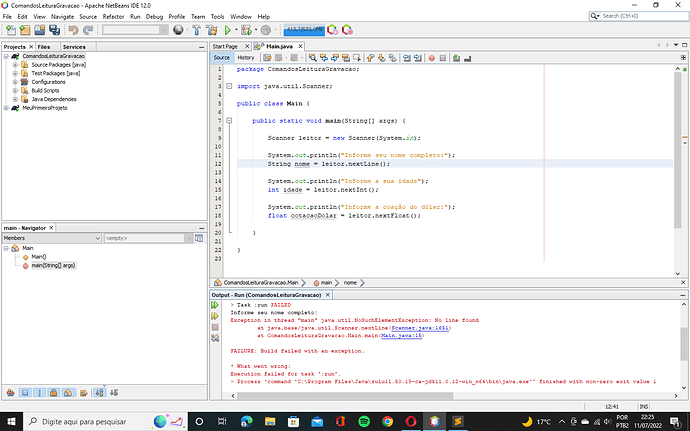This screenshot has height=431, width=690.
Task: Click the Windows Start button
Action: (x=11, y=422)
